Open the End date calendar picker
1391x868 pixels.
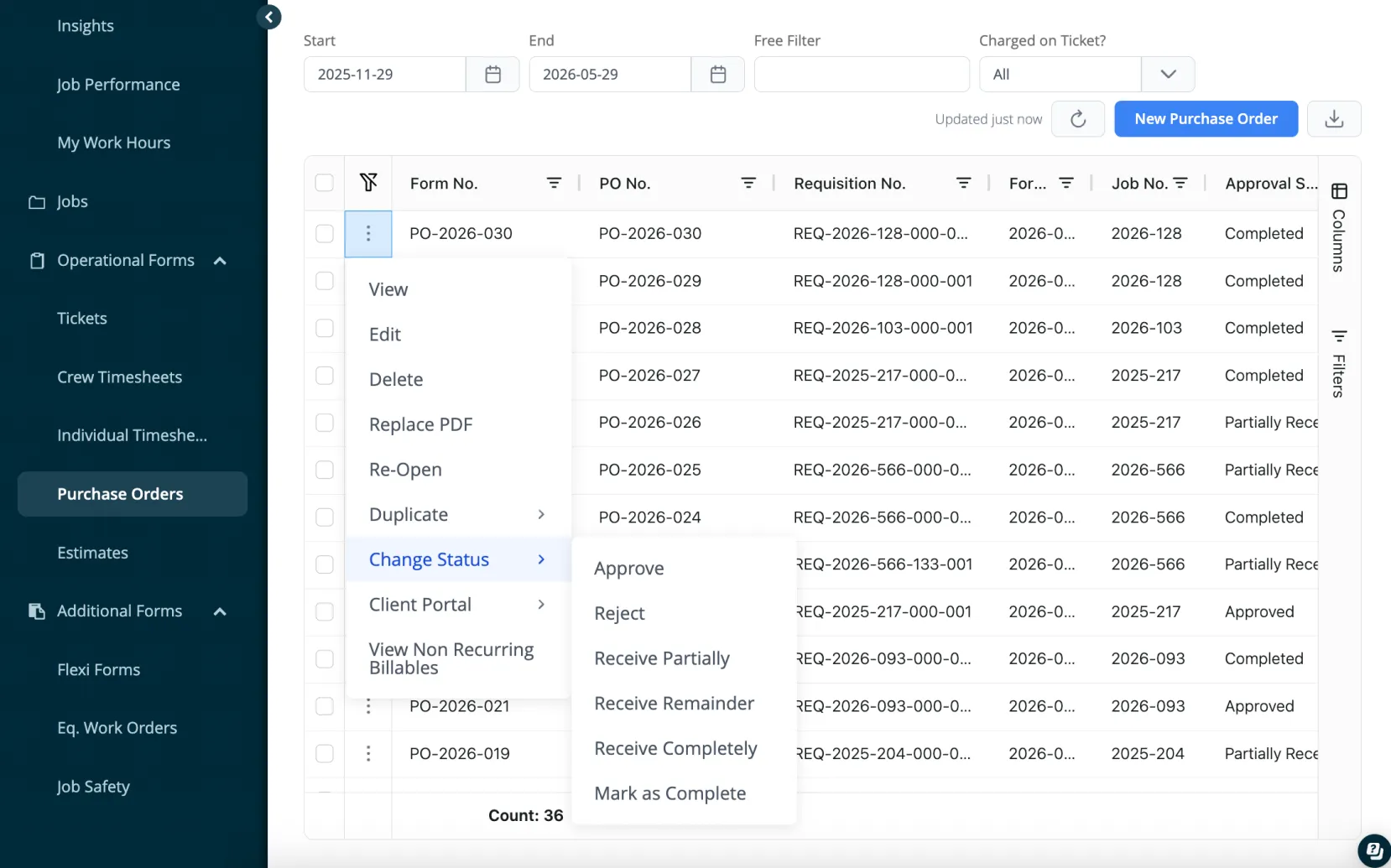pos(717,75)
